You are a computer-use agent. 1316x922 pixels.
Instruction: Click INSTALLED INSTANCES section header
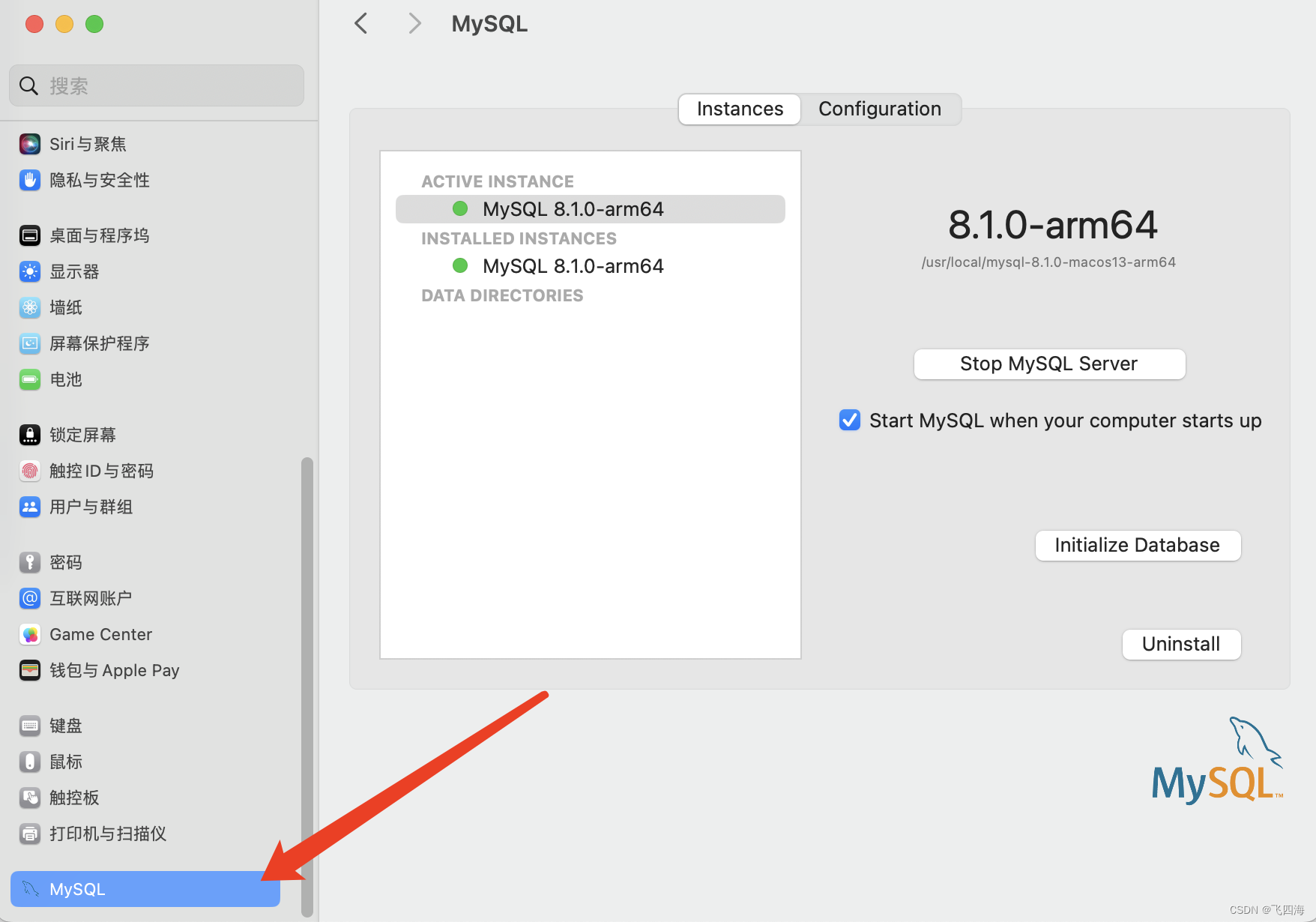coord(519,238)
